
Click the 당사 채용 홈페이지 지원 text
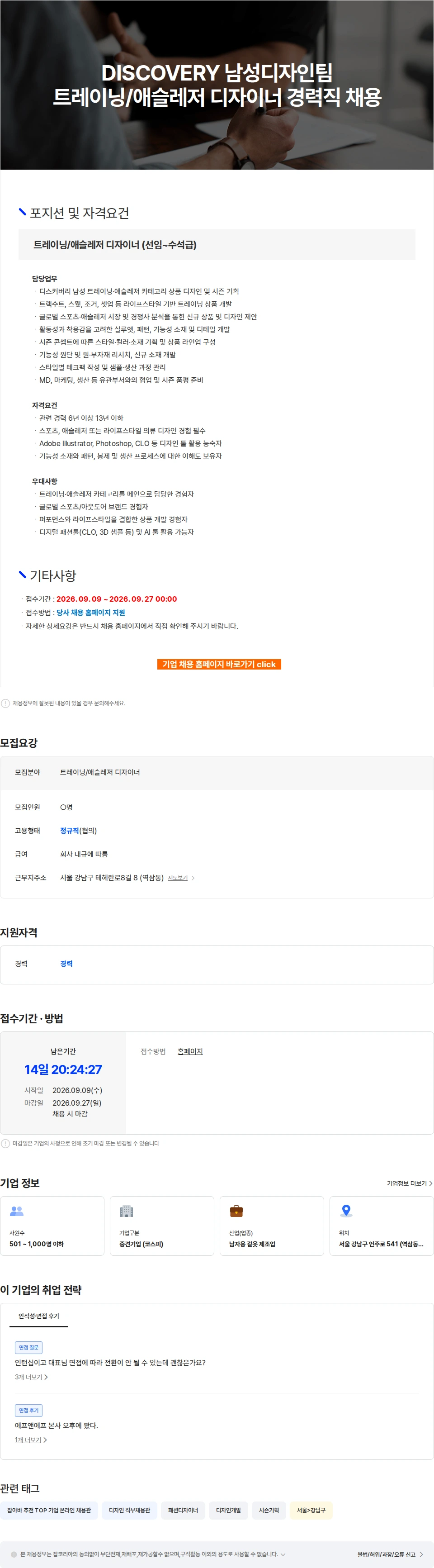click(91, 613)
